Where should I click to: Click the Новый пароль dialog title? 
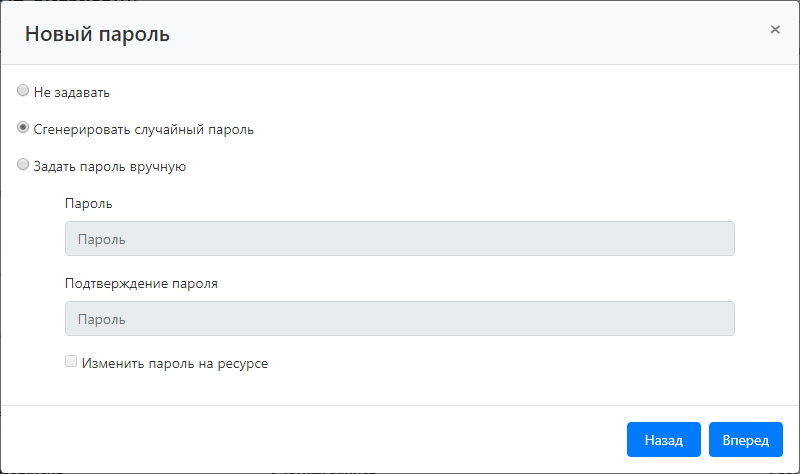coord(97,34)
